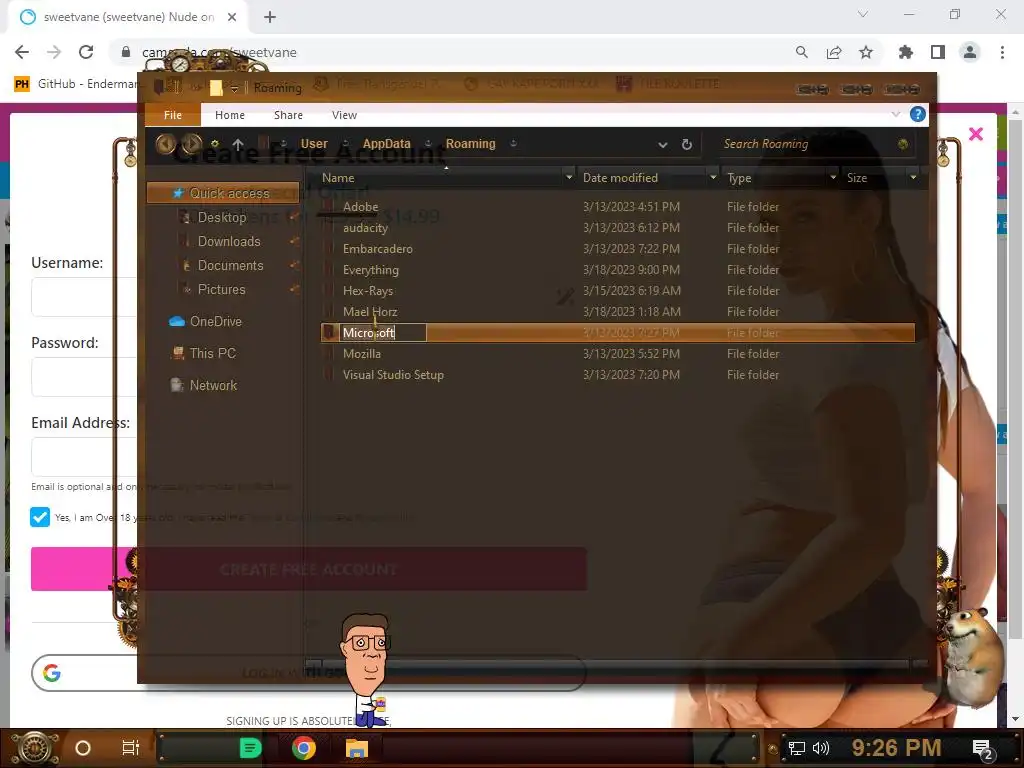Click Chrome's back arrow

tap(22, 52)
